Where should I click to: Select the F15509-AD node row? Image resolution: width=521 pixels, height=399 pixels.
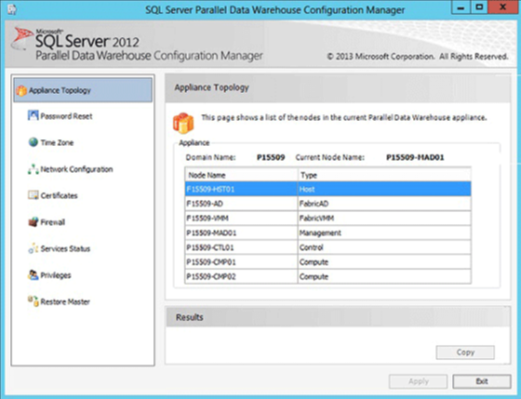(x=328, y=203)
